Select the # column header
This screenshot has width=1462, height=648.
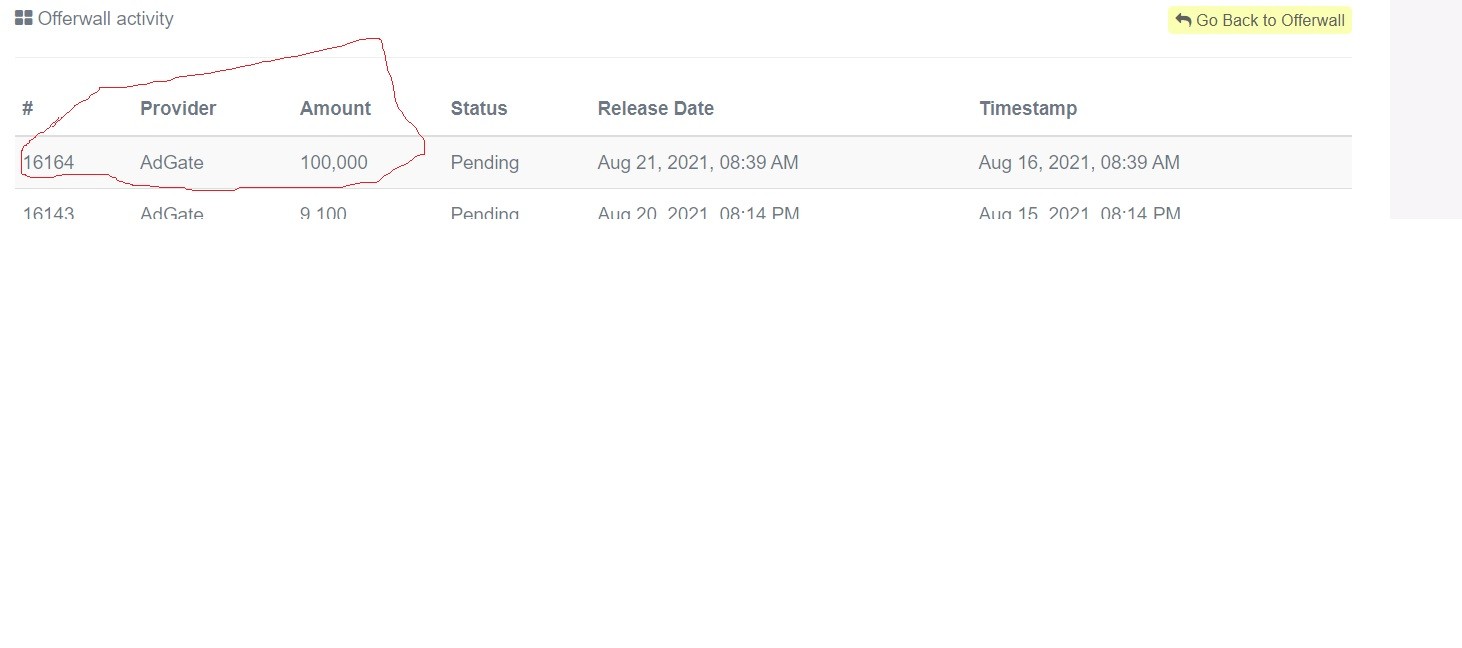[x=28, y=108]
